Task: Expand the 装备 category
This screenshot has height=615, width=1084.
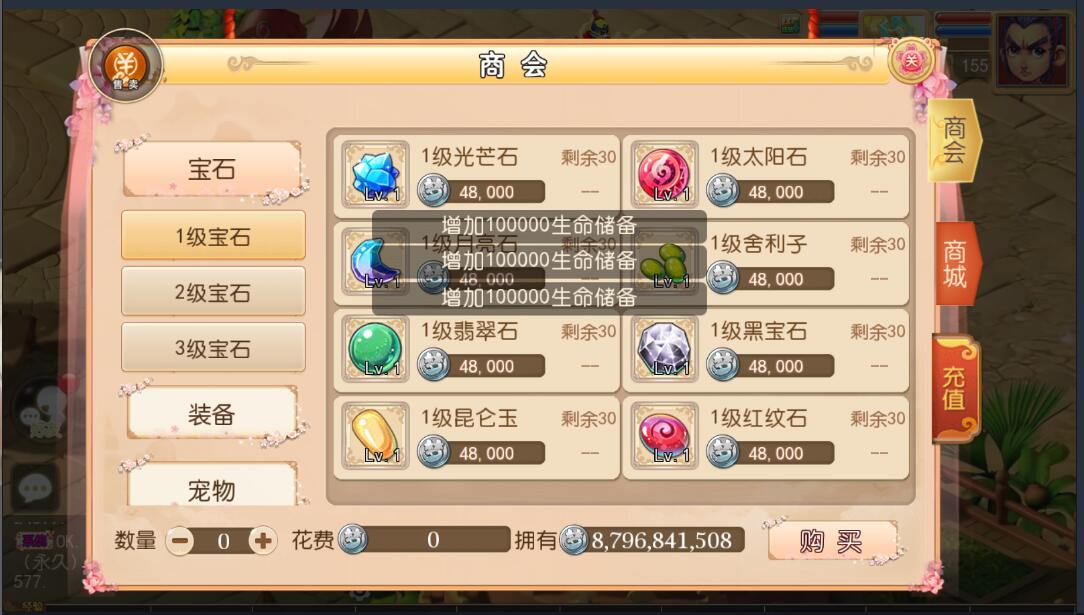Action: [212, 414]
